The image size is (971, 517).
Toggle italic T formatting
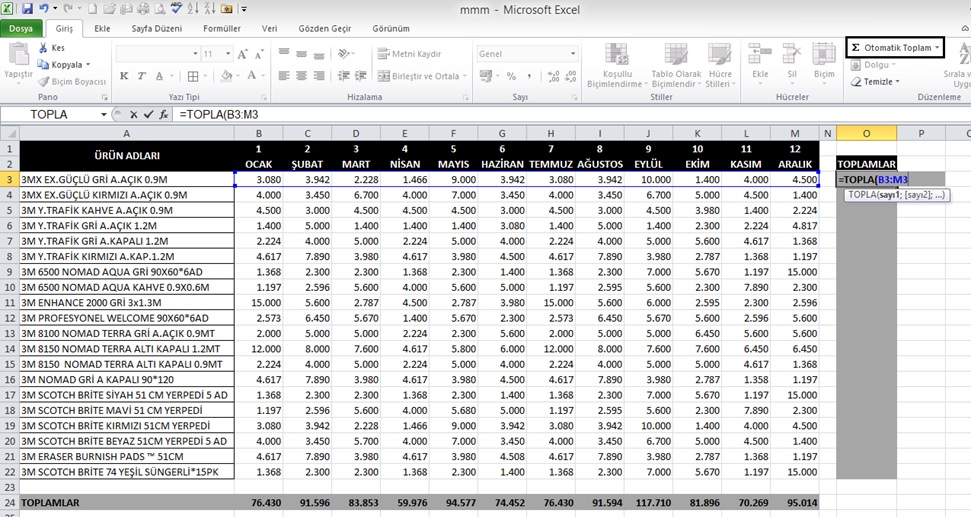click(141, 76)
